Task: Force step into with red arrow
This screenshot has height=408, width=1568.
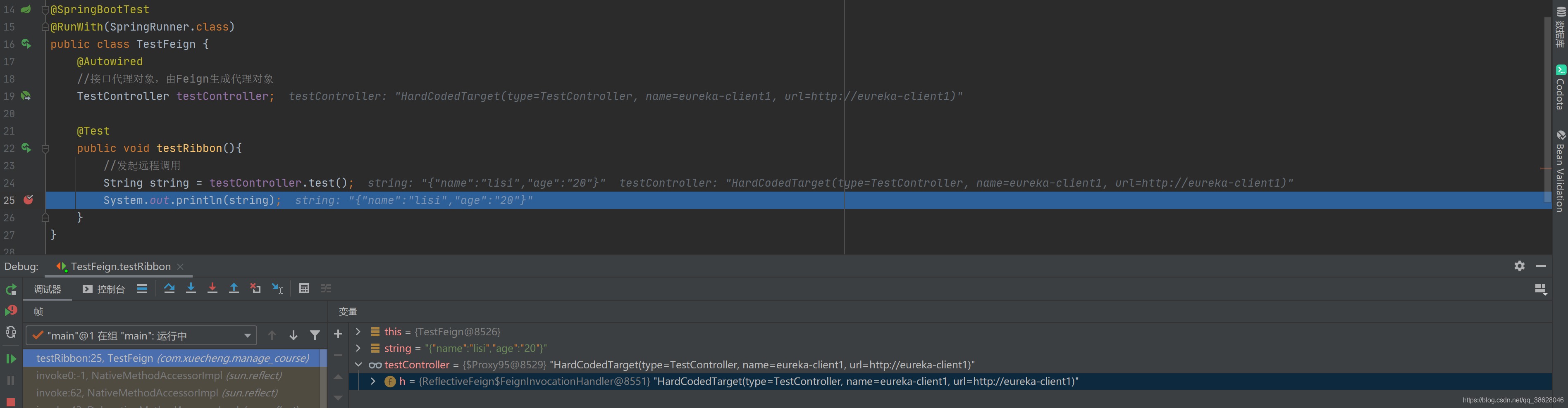Action: [x=212, y=289]
